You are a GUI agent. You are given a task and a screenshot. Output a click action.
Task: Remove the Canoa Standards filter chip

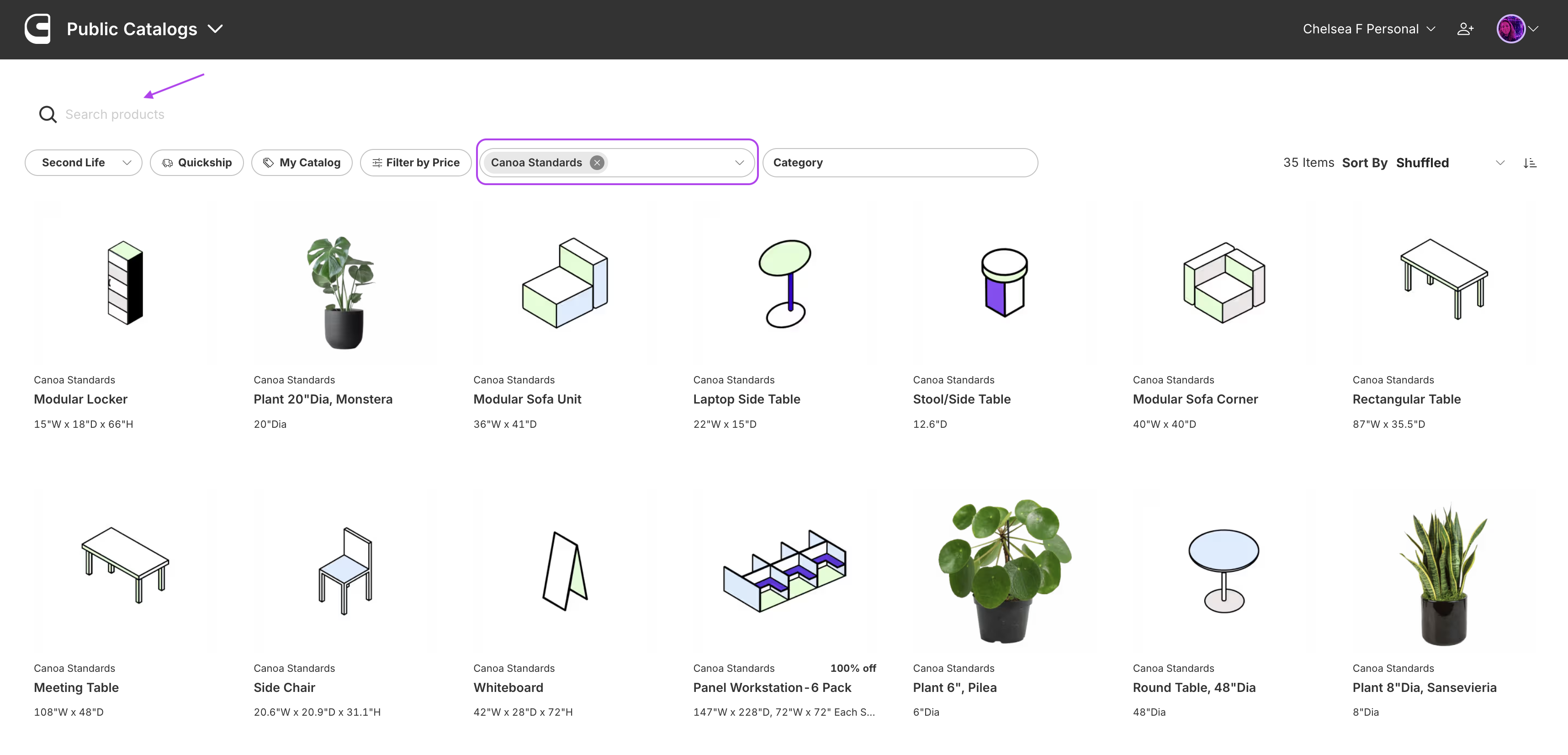click(597, 163)
